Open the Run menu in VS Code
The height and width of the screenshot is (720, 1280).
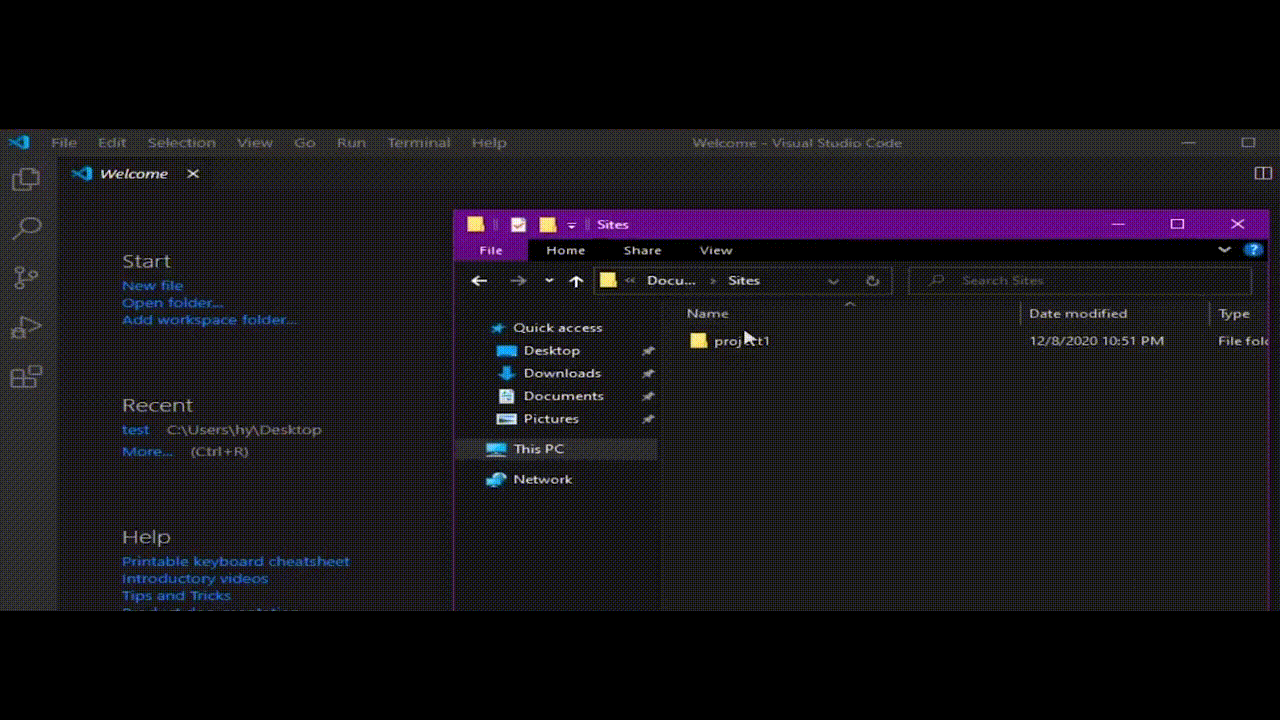[x=351, y=143]
